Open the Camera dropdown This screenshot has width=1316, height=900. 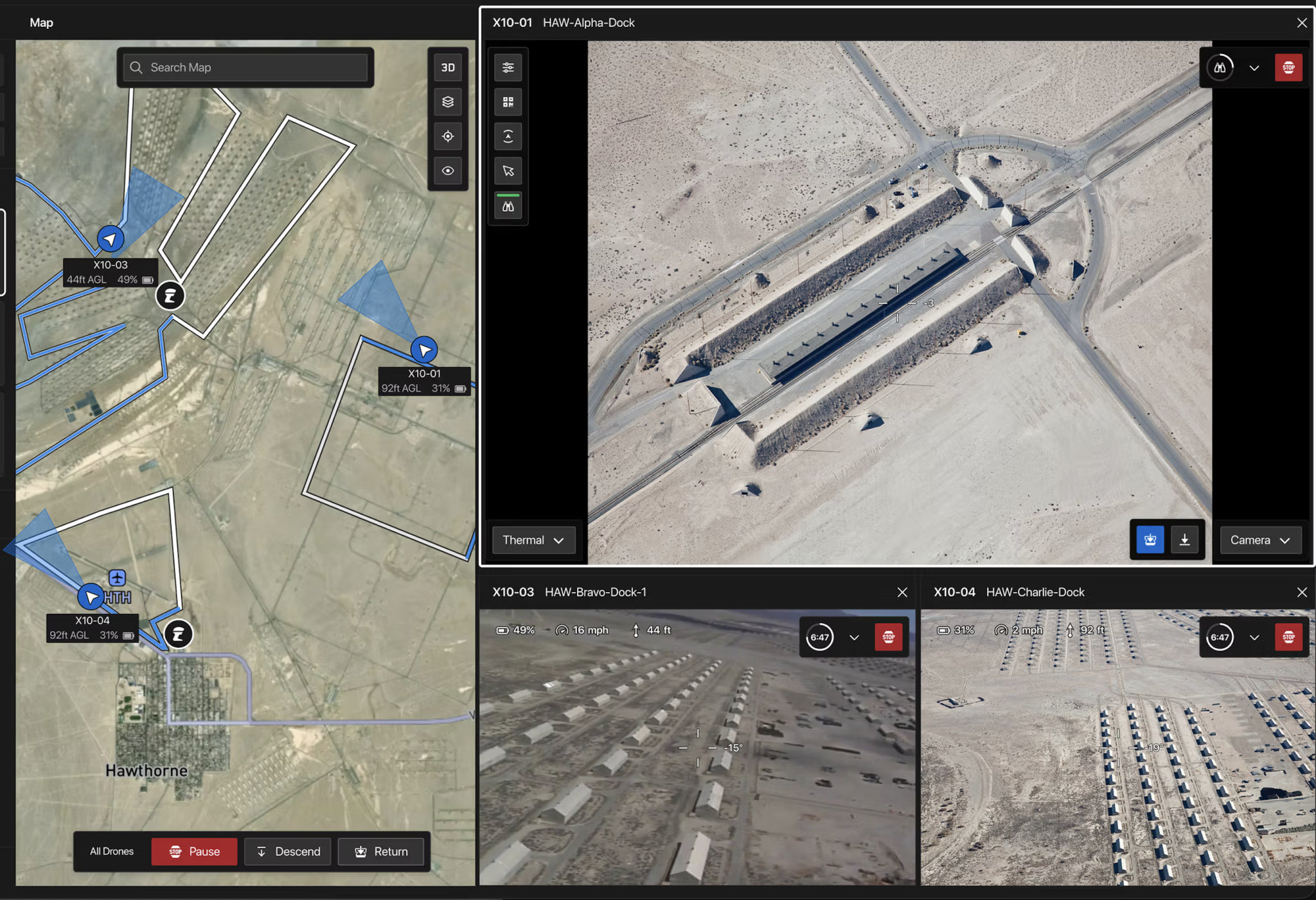[1260, 540]
